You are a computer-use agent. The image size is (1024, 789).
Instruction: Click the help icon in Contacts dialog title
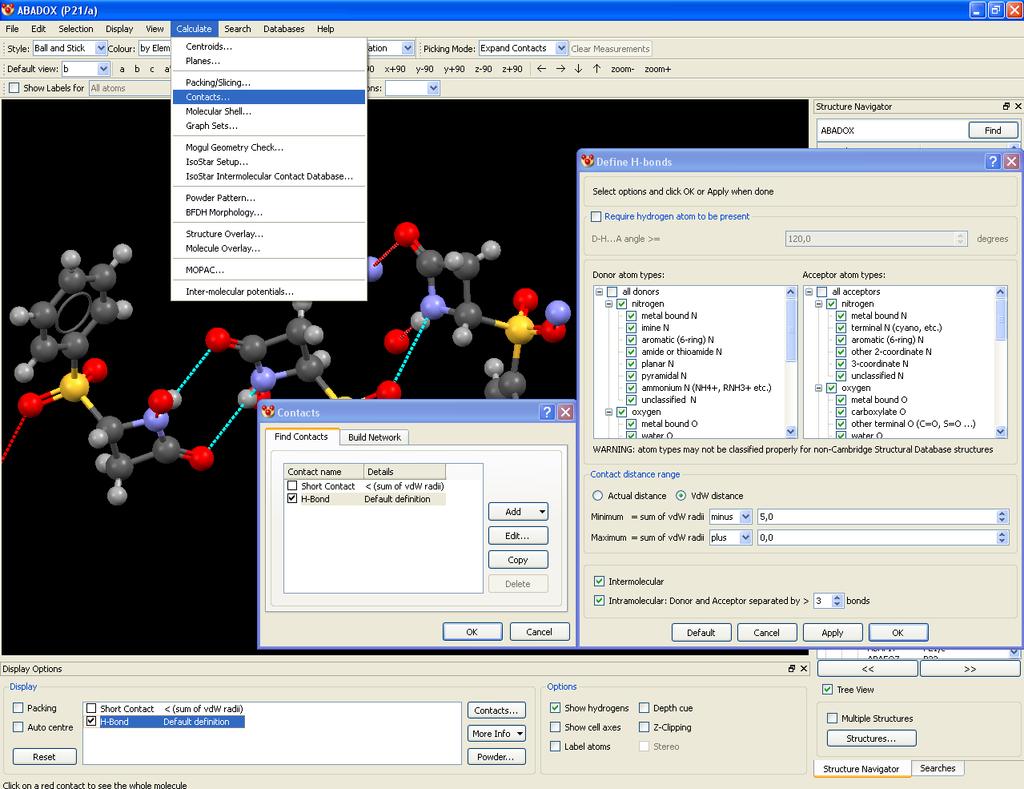(x=547, y=412)
